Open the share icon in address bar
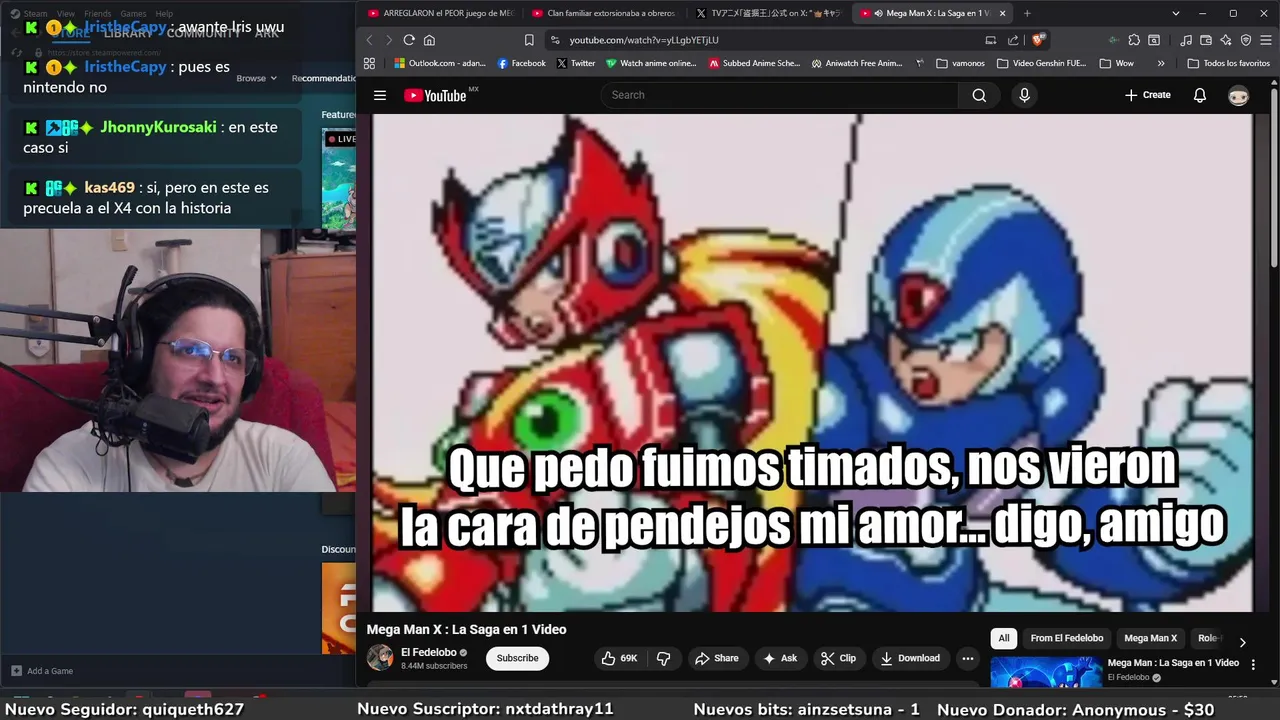The image size is (1280, 720). pos(1013,40)
